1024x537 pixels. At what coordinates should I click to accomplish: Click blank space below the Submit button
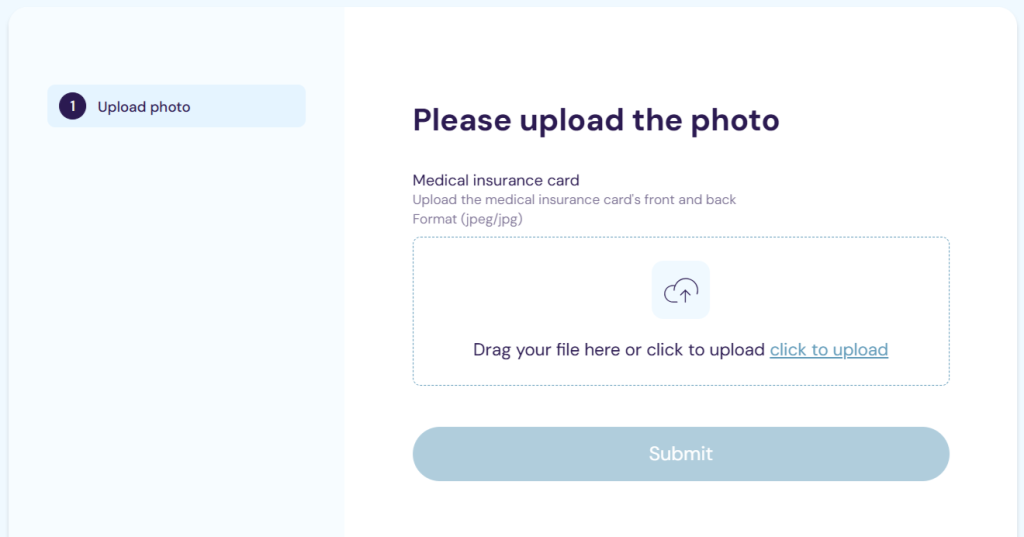[x=680, y=510]
